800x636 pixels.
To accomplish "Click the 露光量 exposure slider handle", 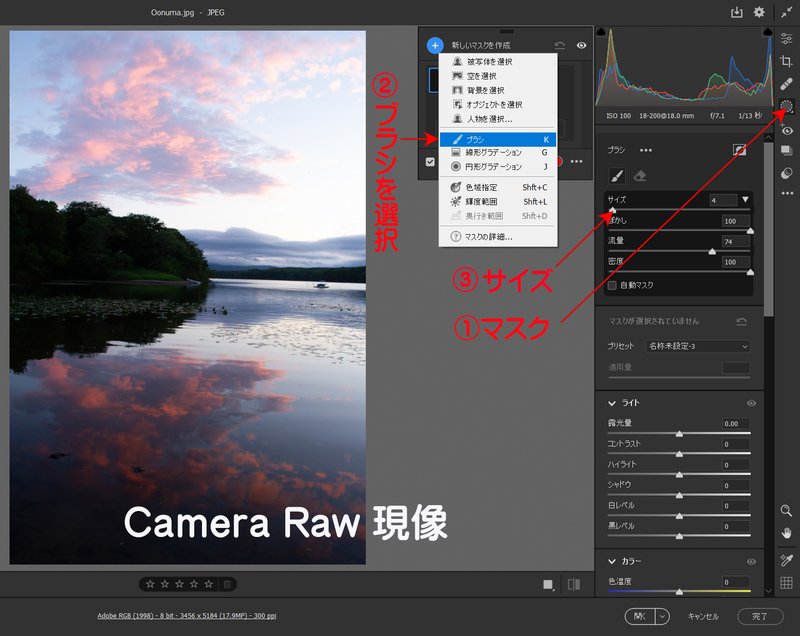I will 679,434.
